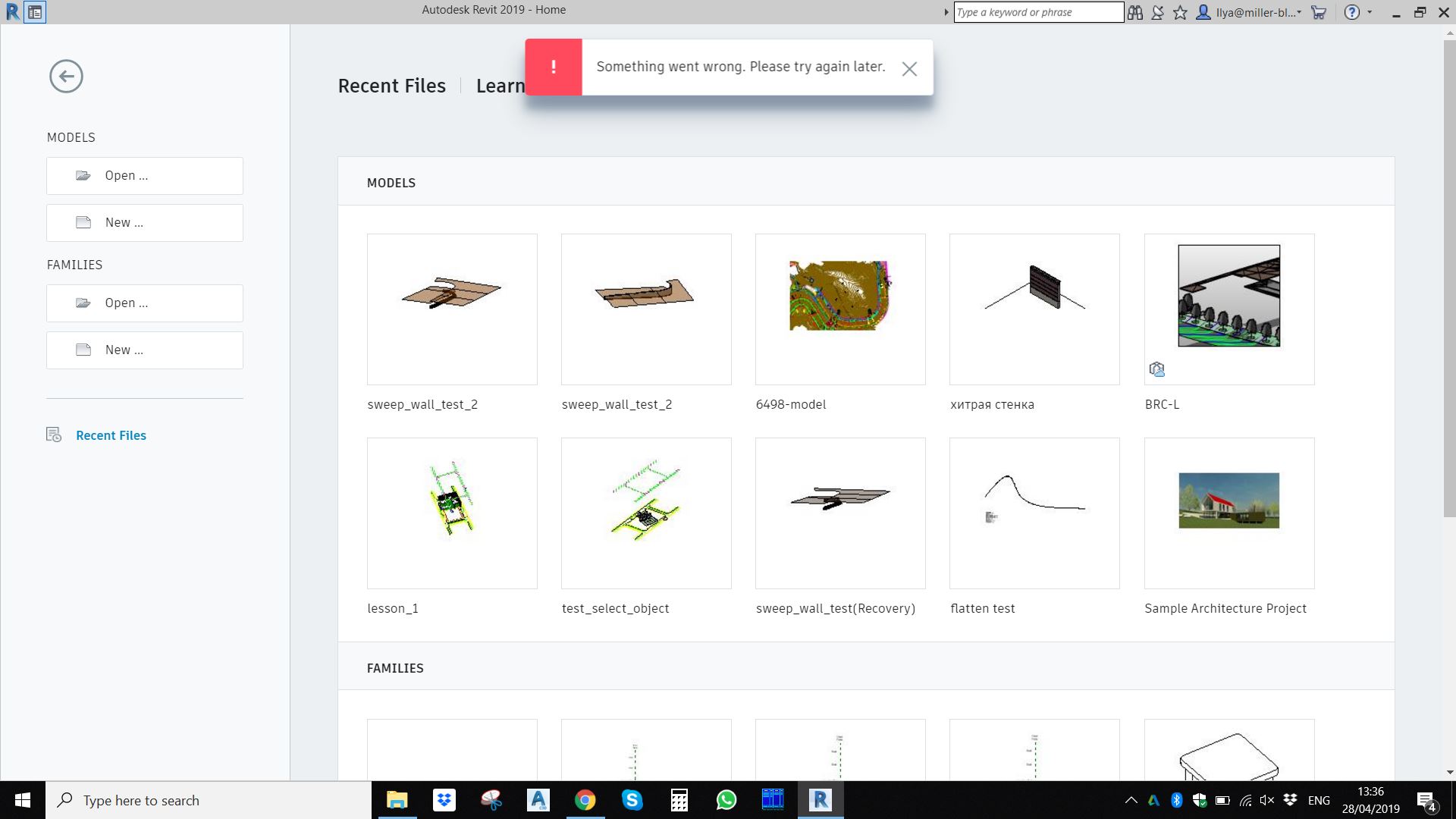Open the Windows notification center
Image resolution: width=1456 pixels, height=819 pixels.
(1426, 800)
